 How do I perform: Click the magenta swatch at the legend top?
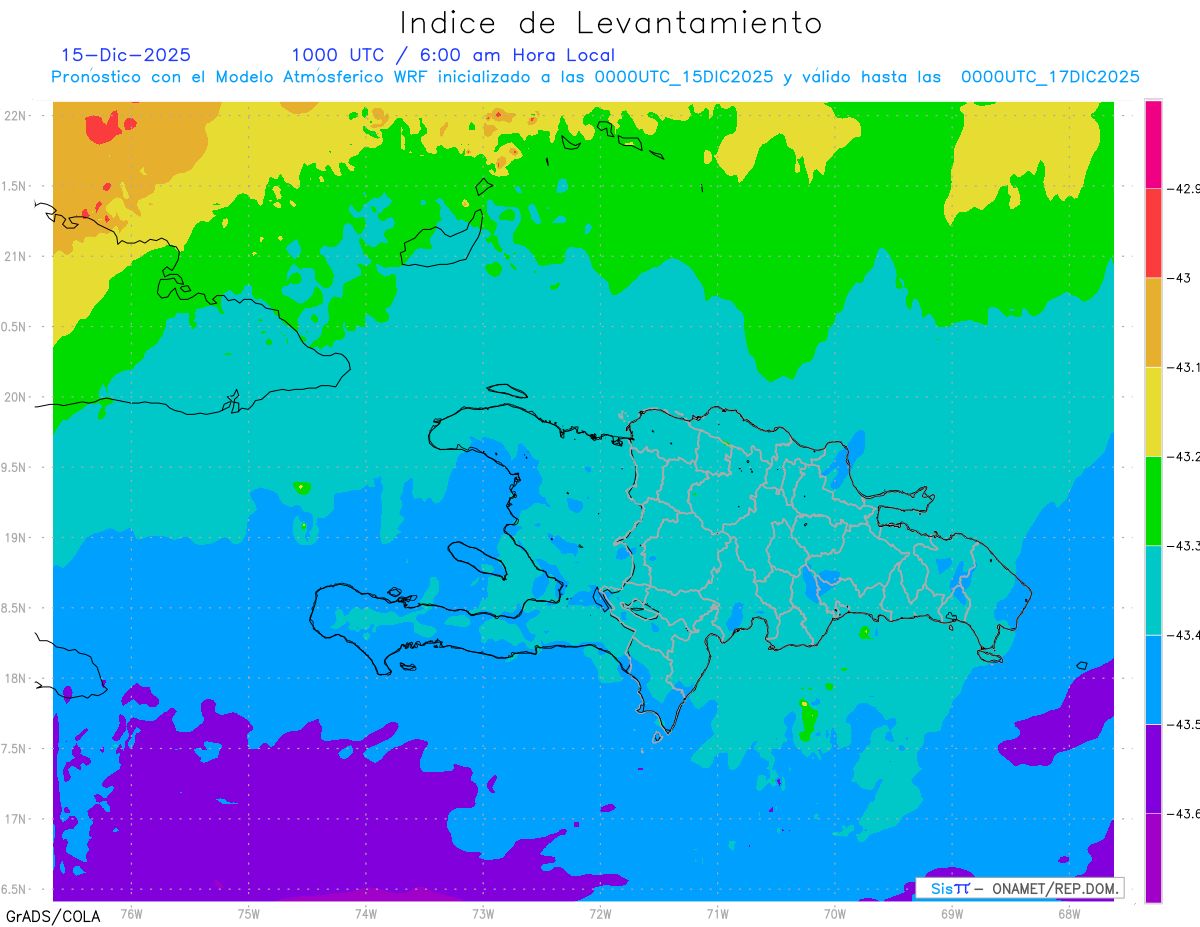click(1153, 144)
